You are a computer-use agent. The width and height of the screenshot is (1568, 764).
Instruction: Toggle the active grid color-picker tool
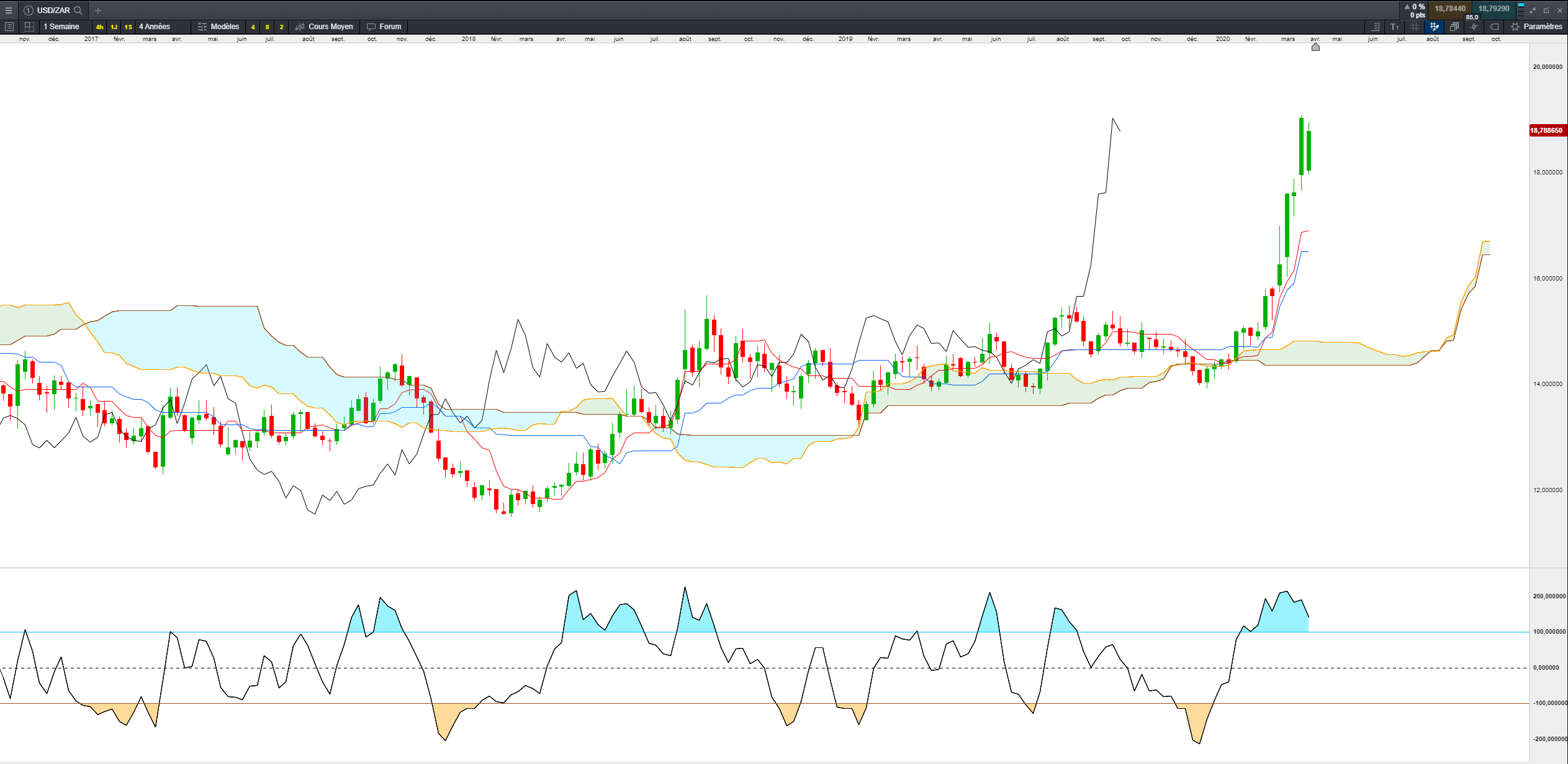pyautogui.click(x=1434, y=27)
